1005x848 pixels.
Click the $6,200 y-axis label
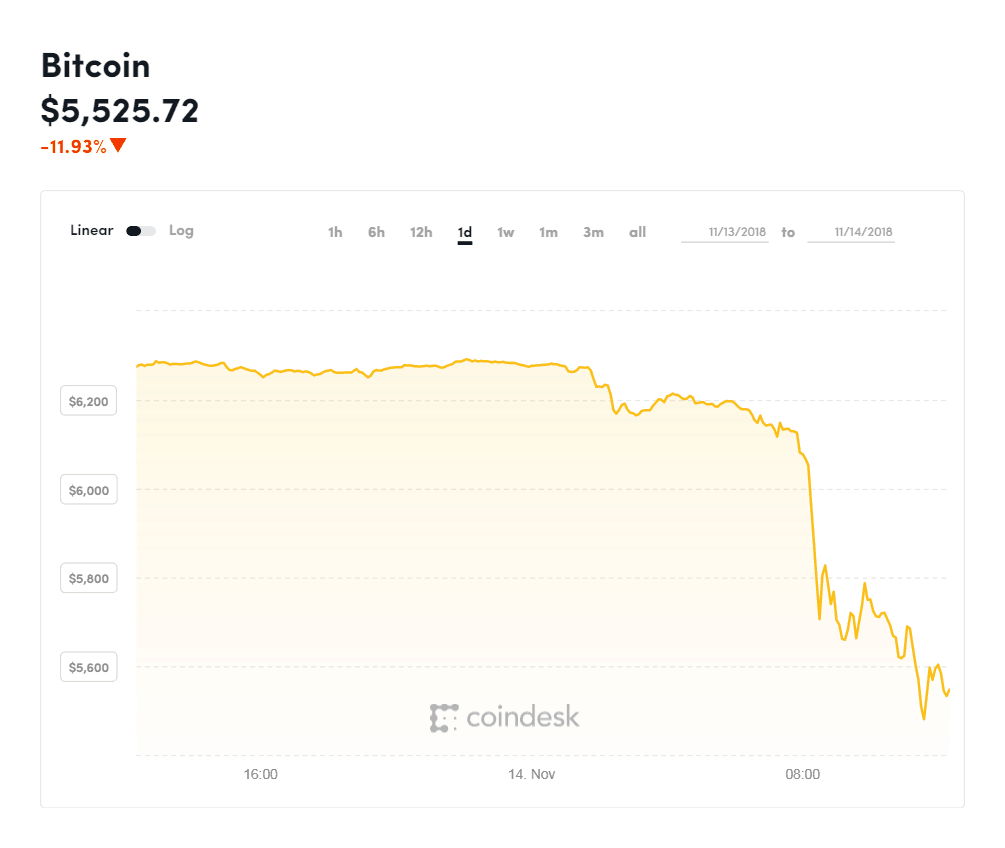[89, 401]
